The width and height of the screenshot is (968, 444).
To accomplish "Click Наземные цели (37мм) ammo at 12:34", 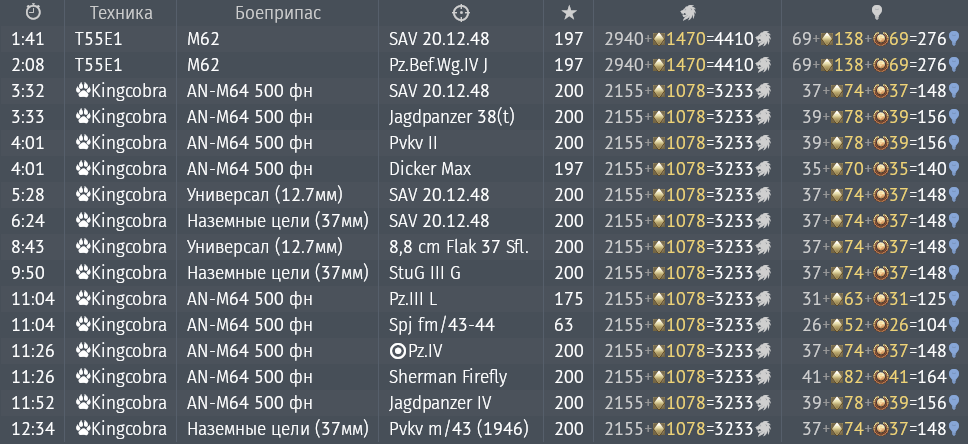I will coord(278,429).
